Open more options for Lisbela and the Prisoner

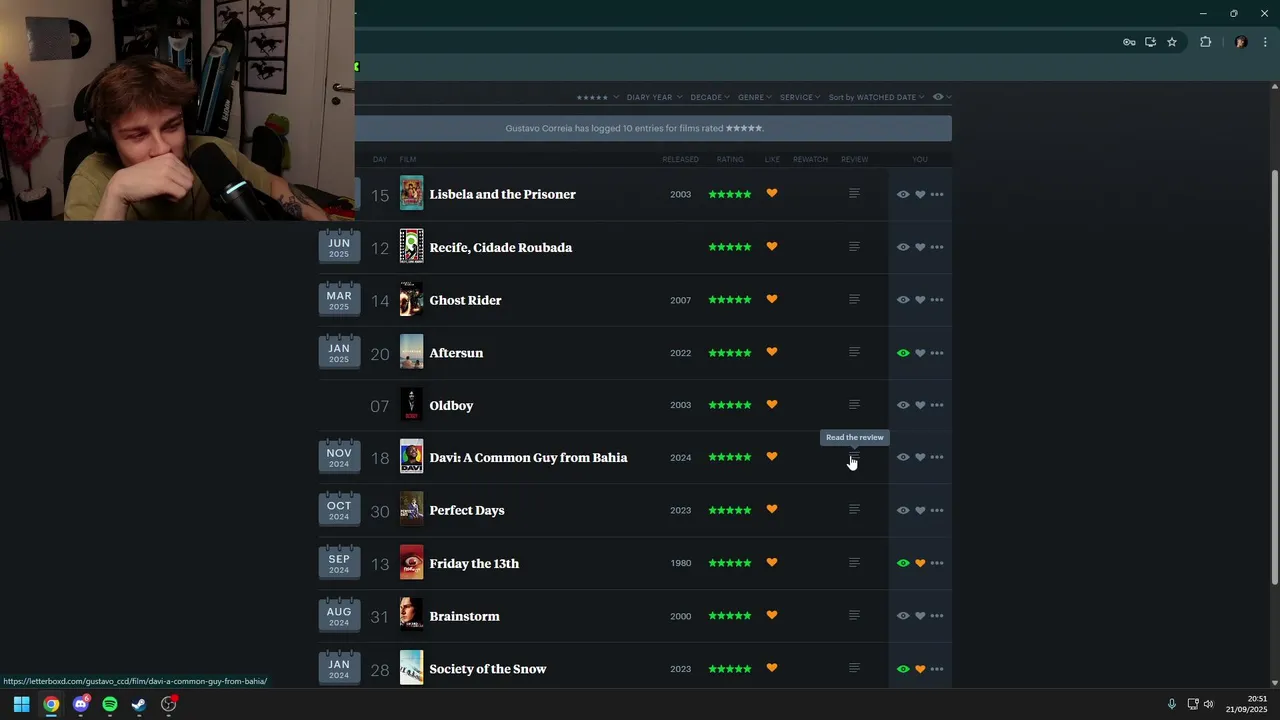coord(937,195)
